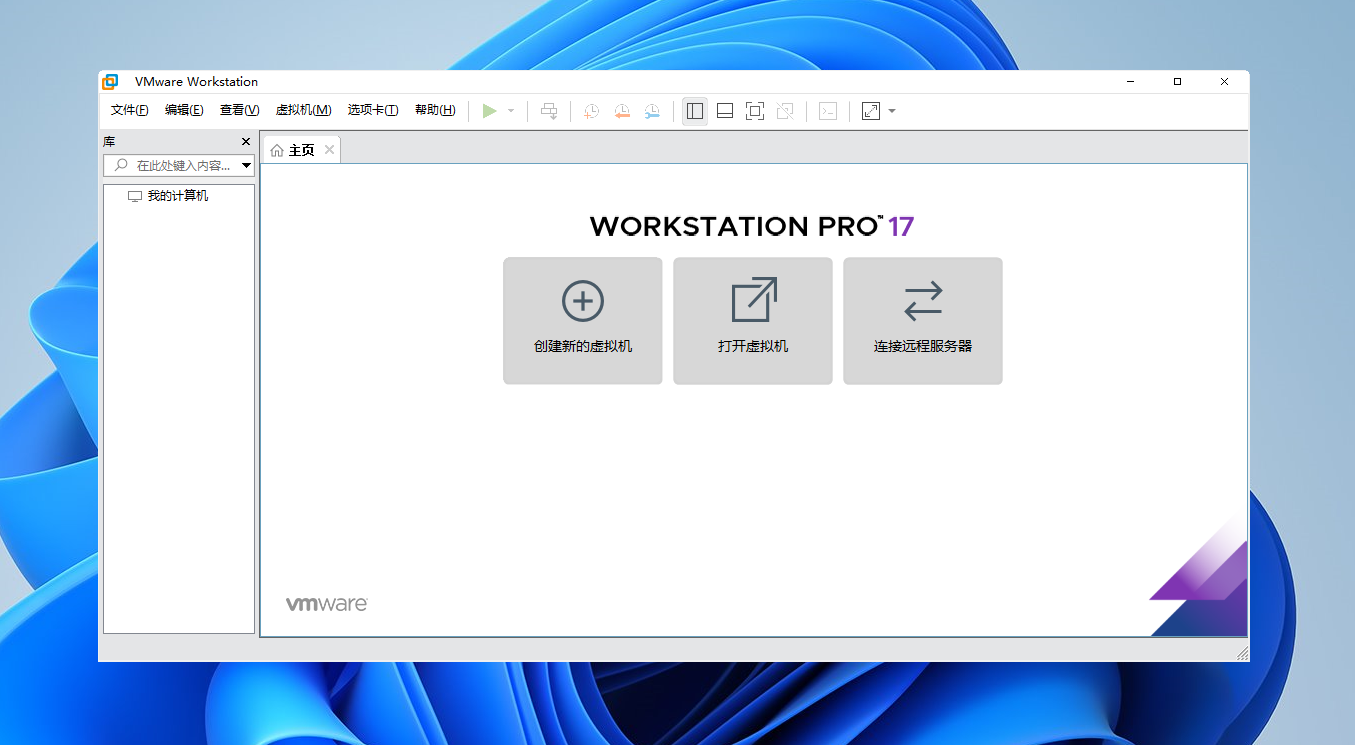
Task: Close the 库 library panel
Action: click(246, 142)
